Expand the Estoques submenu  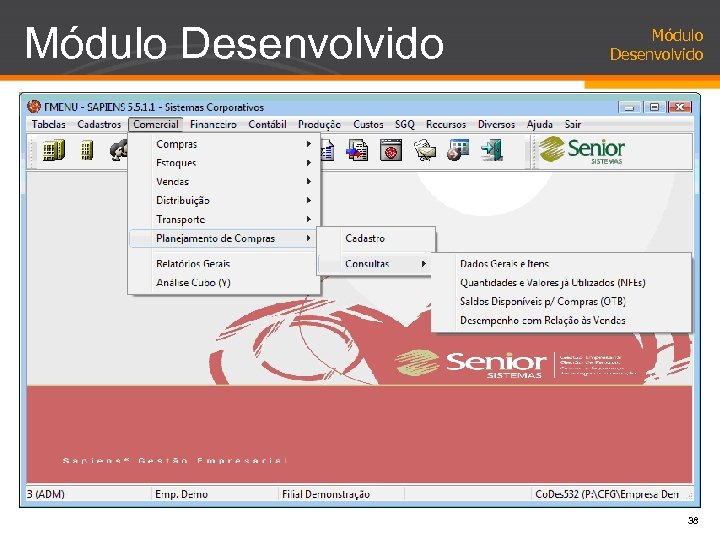pyautogui.click(x=224, y=163)
